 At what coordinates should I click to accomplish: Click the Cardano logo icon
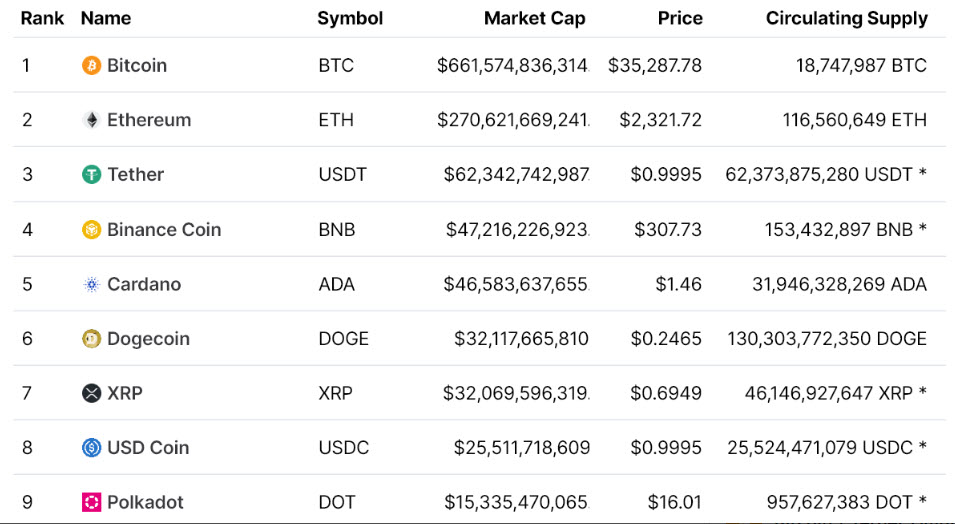coord(91,284)
